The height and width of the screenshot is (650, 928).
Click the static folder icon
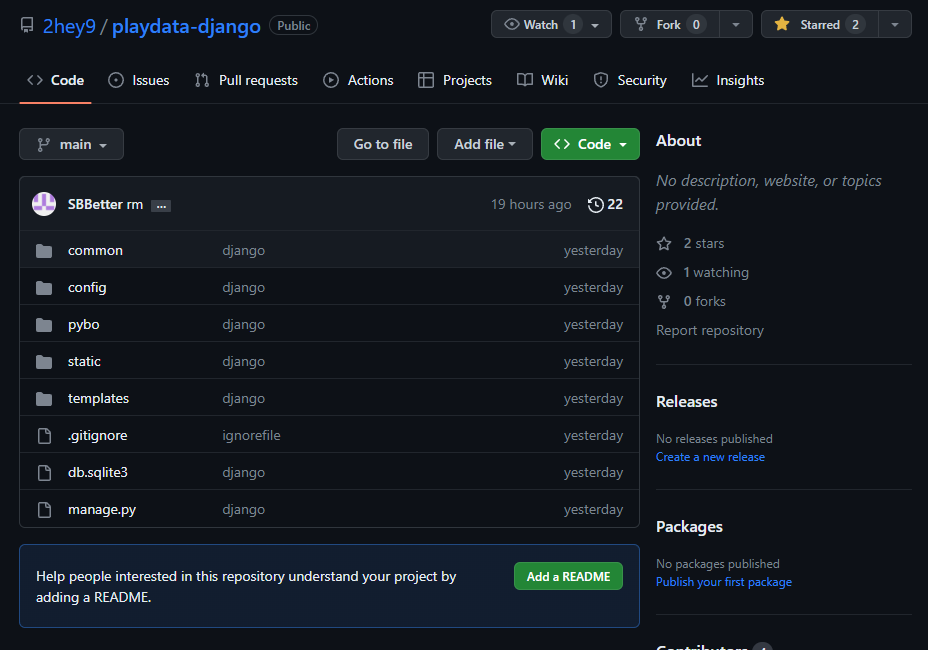coord(44,362)
